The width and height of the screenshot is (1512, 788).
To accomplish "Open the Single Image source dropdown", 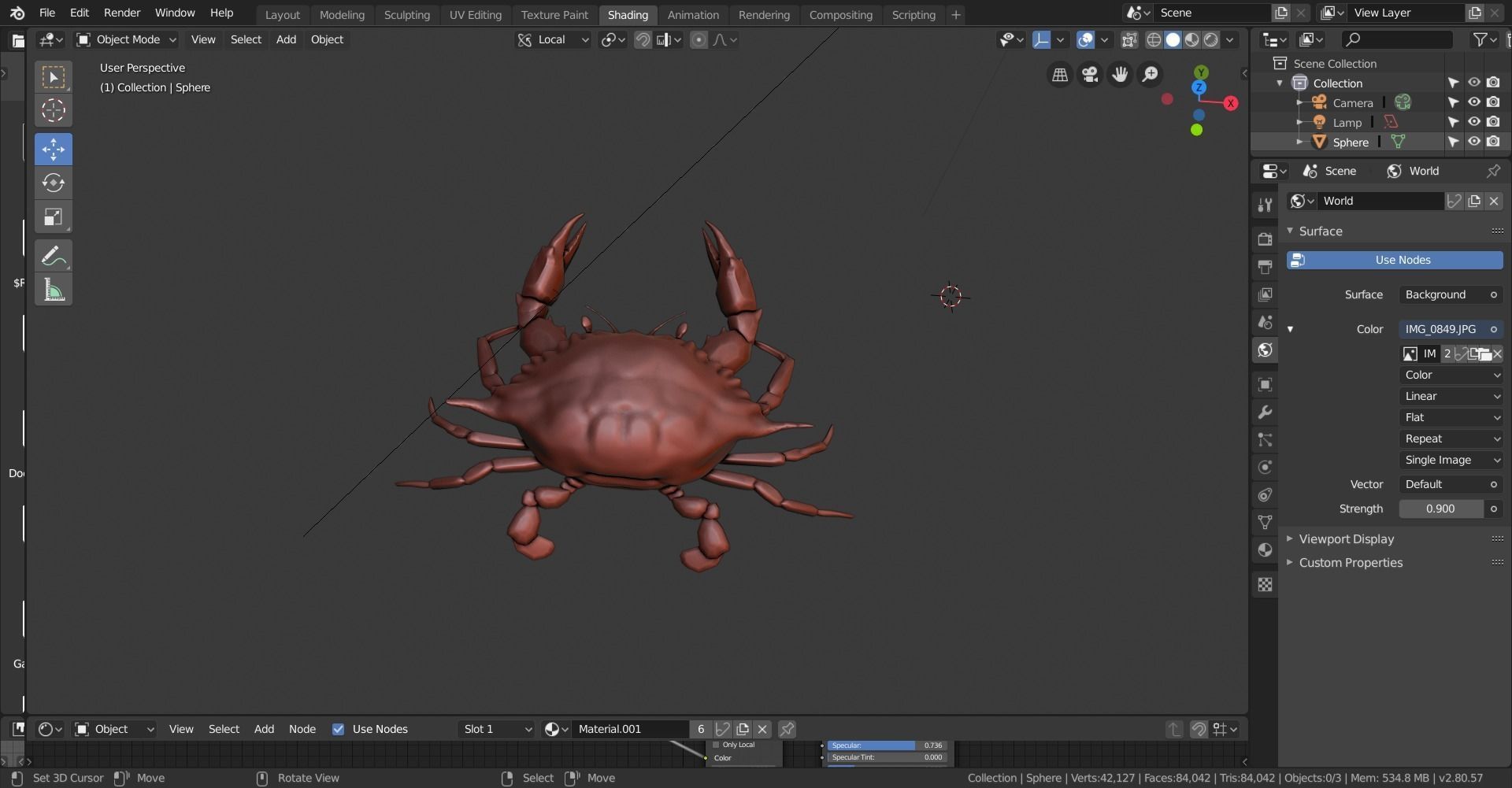I will click(x=1451, y=460).
